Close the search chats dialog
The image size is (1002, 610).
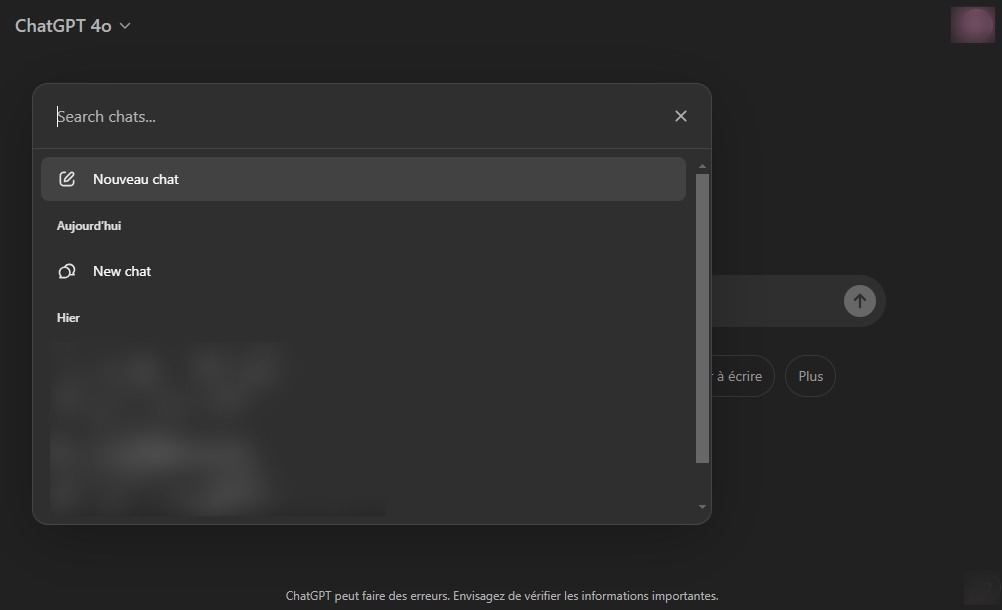tap(681, 116)
